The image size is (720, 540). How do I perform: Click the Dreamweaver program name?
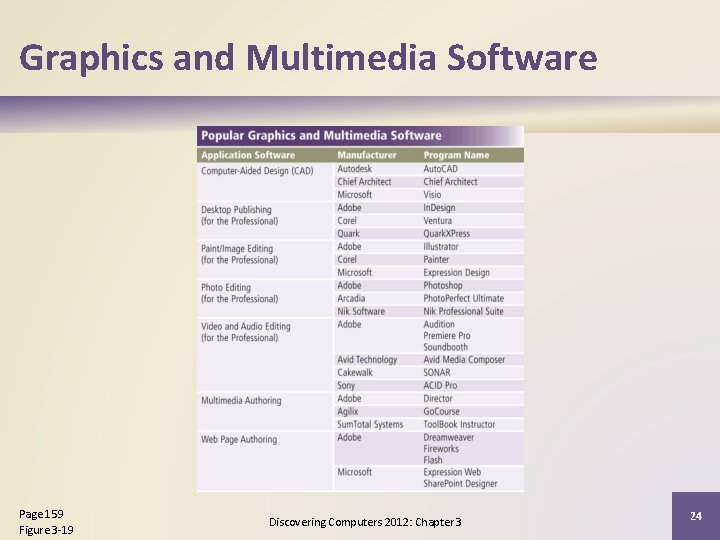pos(449,437)
